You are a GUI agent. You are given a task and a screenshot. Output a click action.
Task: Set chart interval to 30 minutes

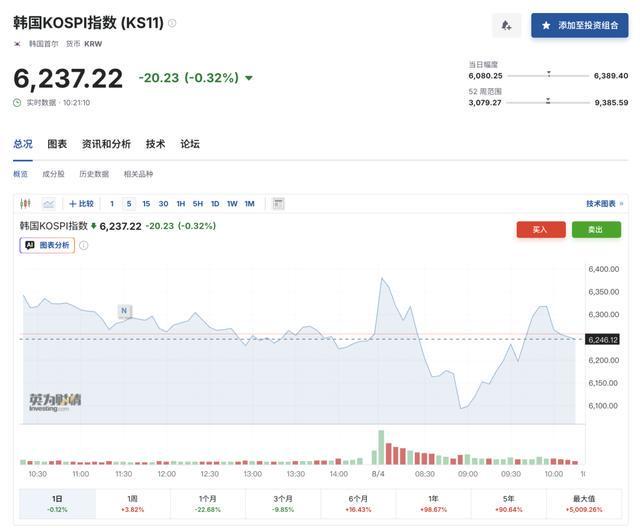(163, 204)
